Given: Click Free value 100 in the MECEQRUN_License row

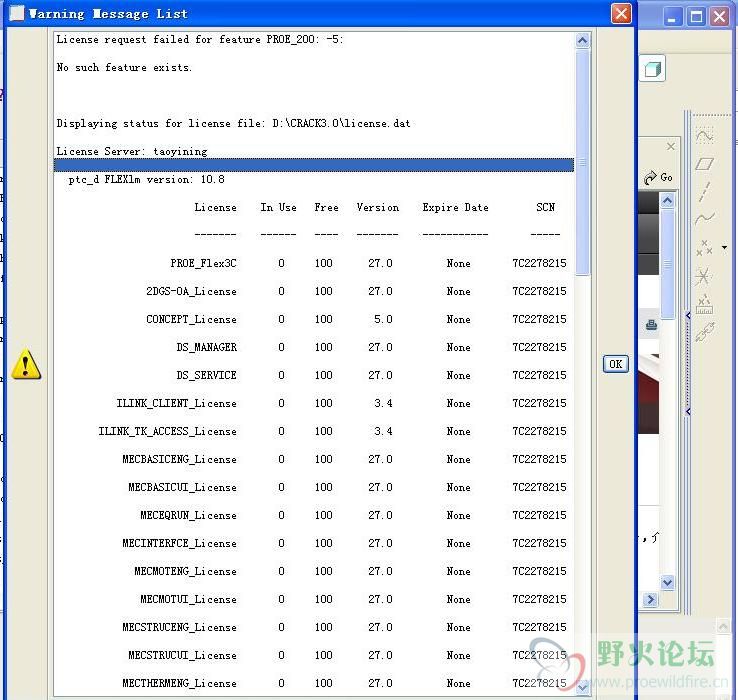Looking at the screenshot, I should tap(324, 515).
